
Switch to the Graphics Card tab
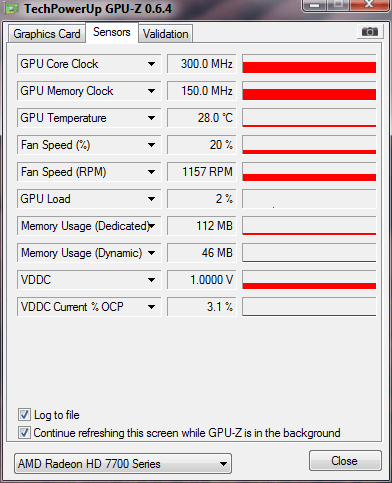coord(47,34)
